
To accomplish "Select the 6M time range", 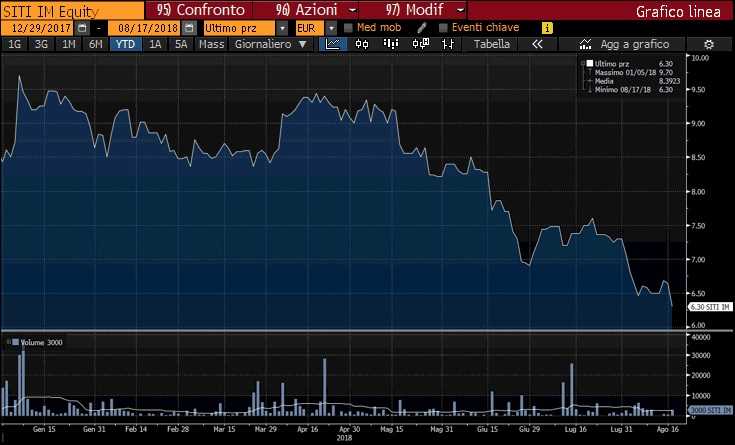I will 96,45.
